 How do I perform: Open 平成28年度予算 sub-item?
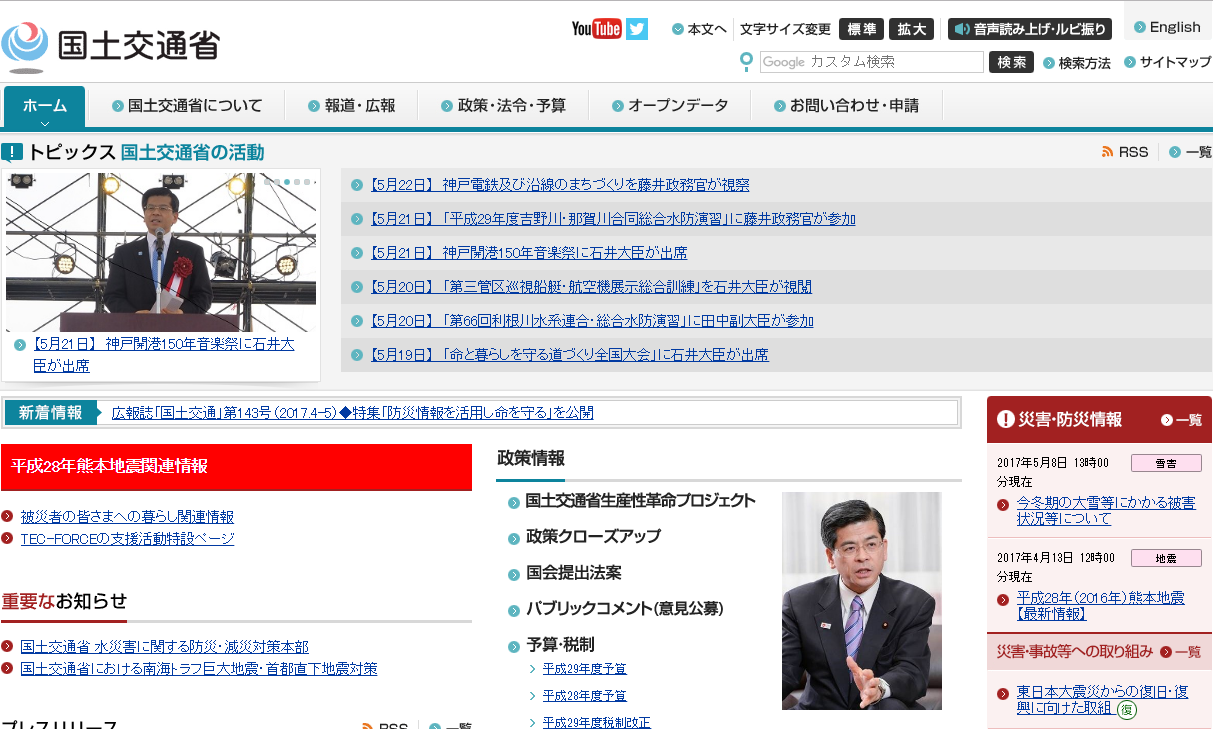point(584,696)
